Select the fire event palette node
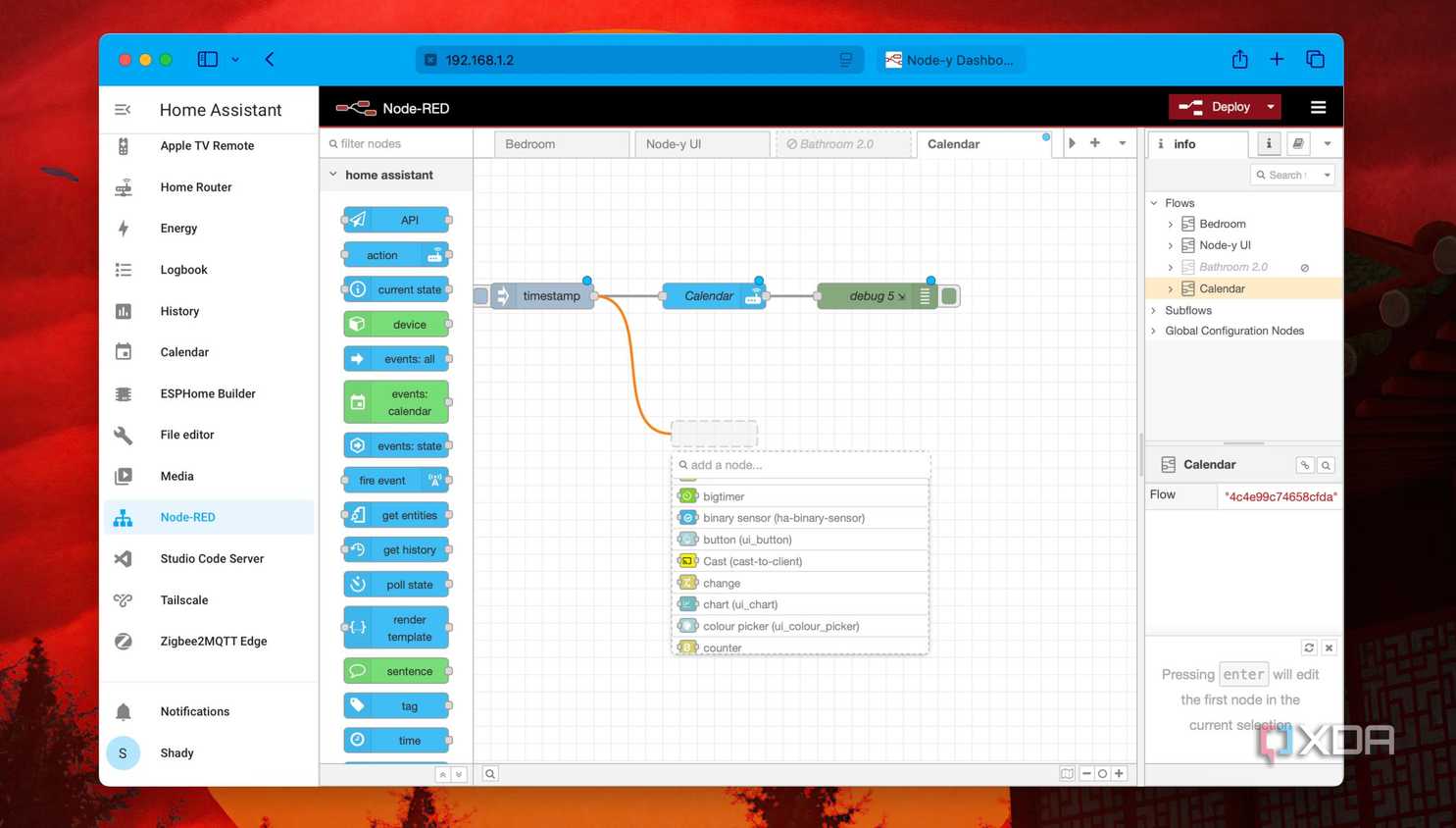This screenshot has width=1456, height=828. point(396,481)
